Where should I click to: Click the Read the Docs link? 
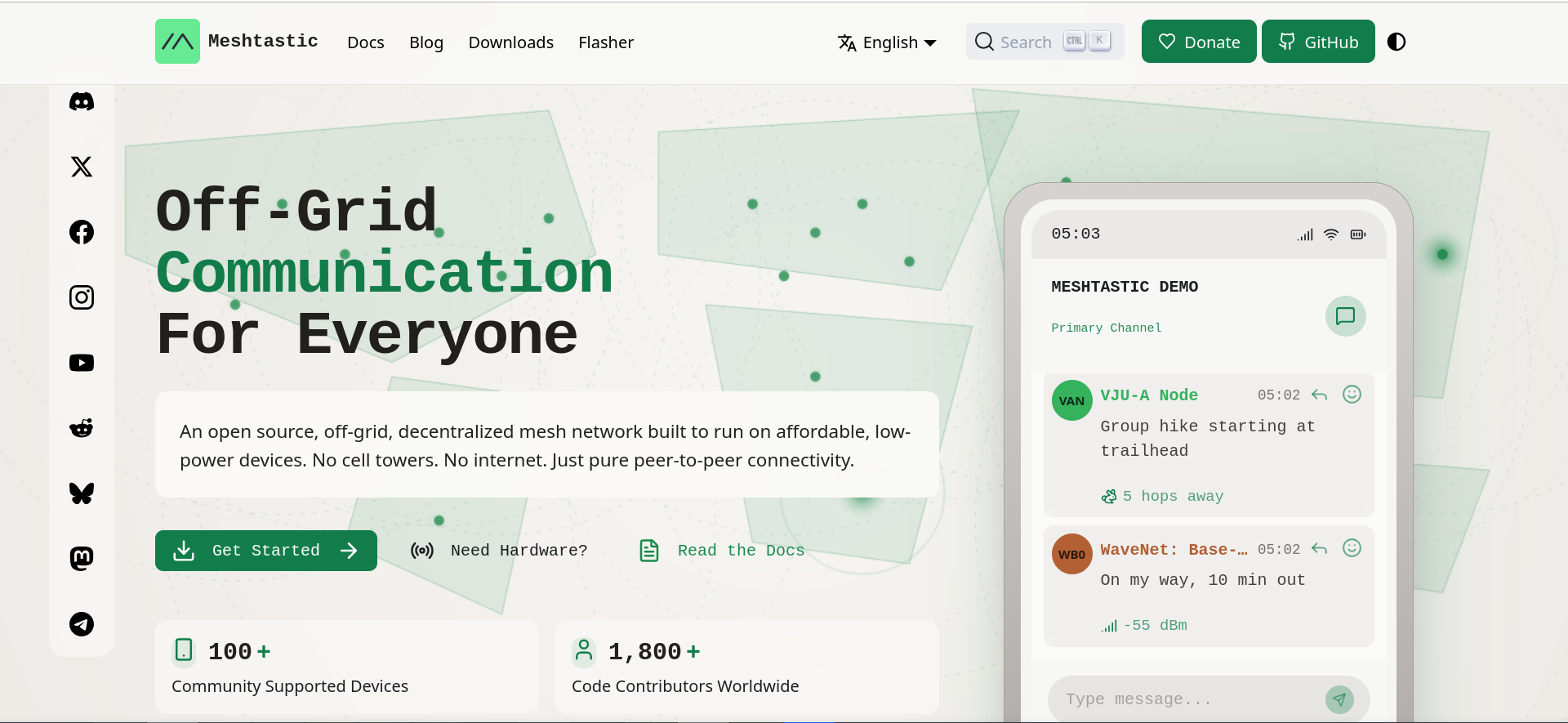(722, 551)
